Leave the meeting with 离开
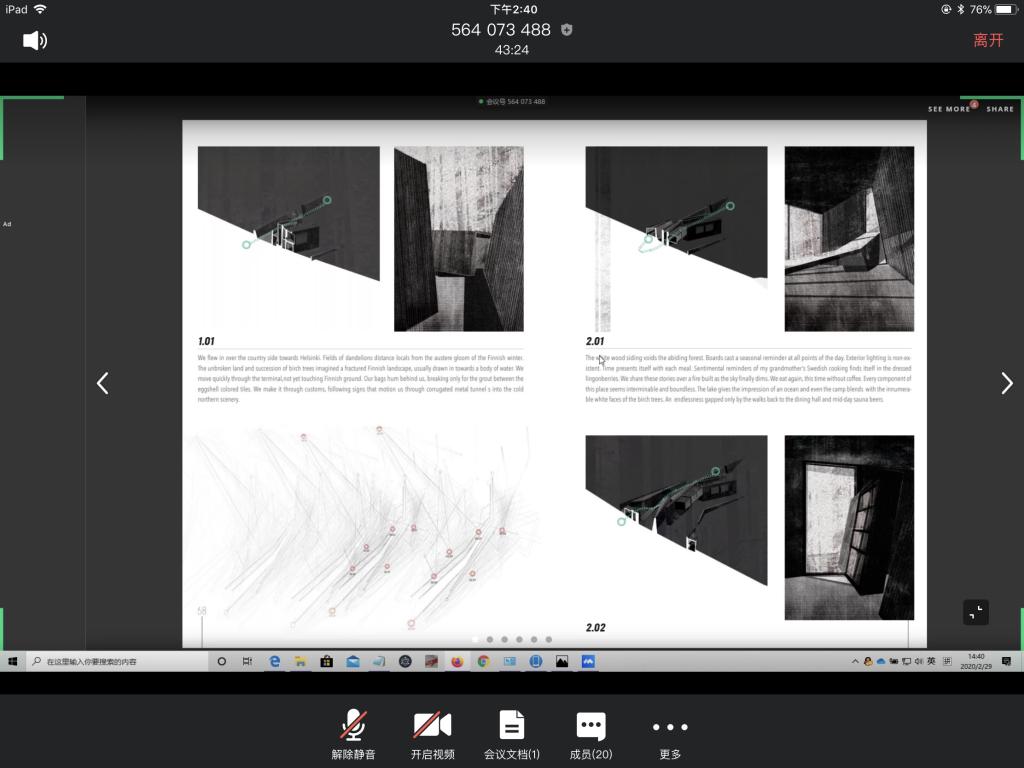1024x768 pixels. [x=988, y=40]
